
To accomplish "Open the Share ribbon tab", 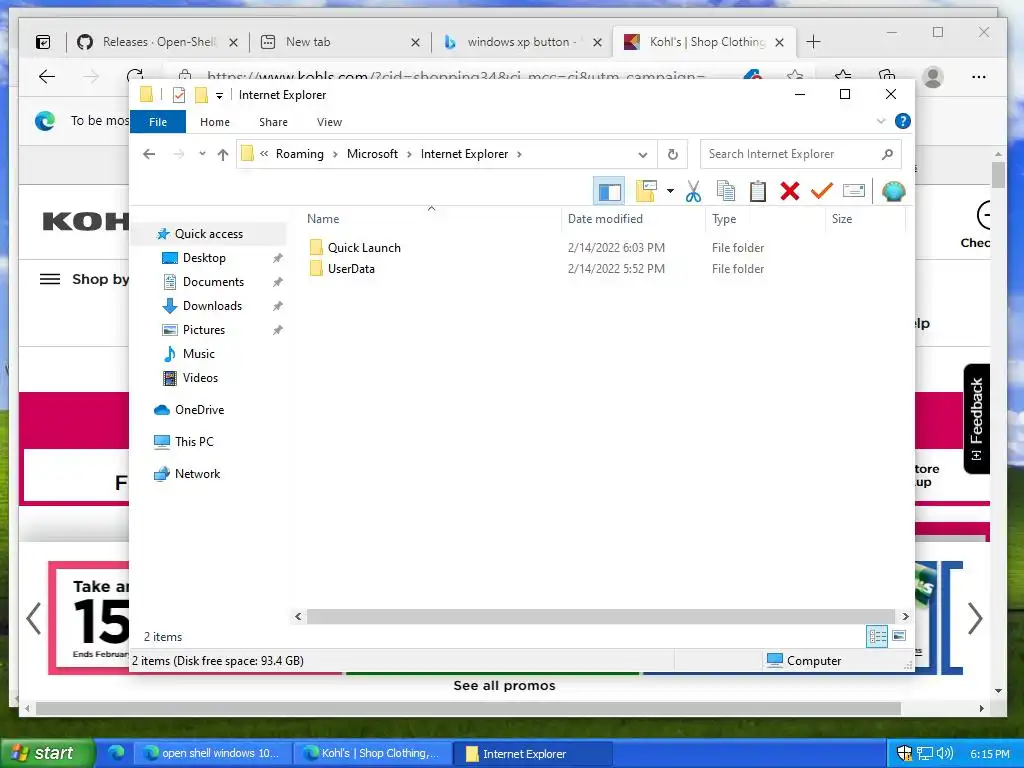I will (x=273, y=122).
